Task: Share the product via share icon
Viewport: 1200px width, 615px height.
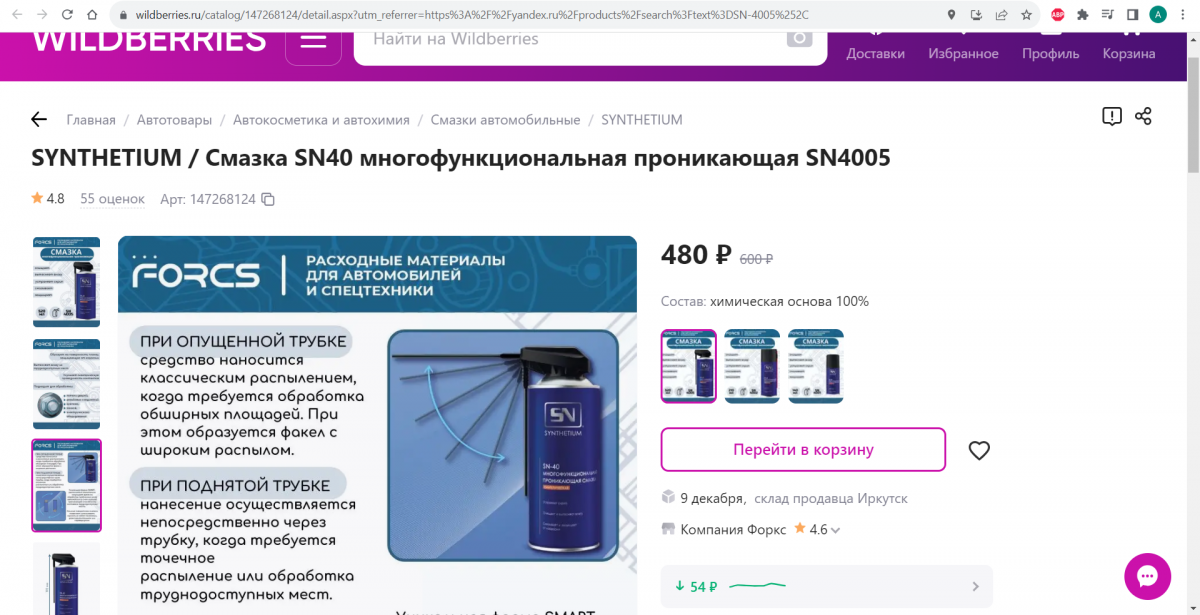Action: pyautogui.click(x=1143, y=116)
